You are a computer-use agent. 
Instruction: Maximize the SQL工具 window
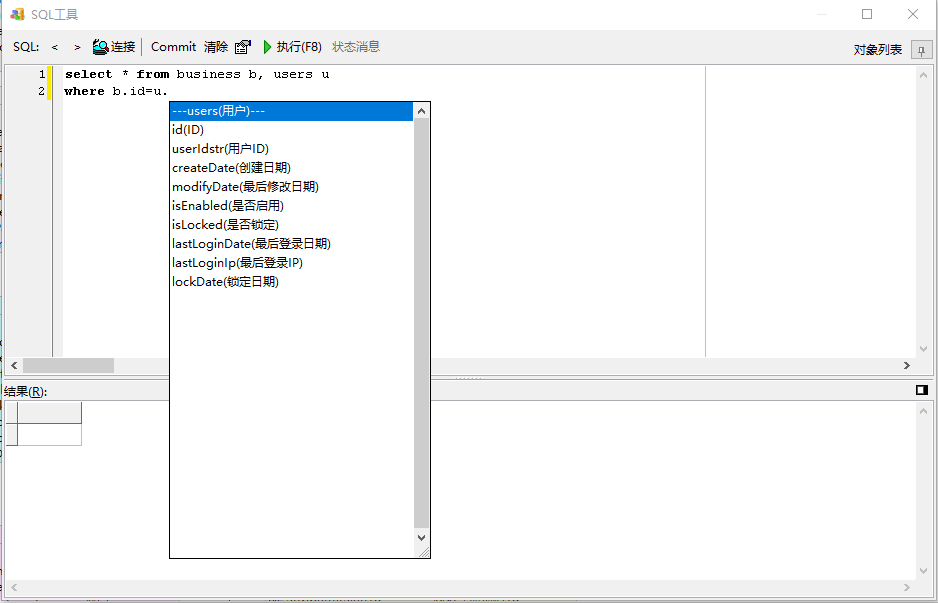[867, 14]
